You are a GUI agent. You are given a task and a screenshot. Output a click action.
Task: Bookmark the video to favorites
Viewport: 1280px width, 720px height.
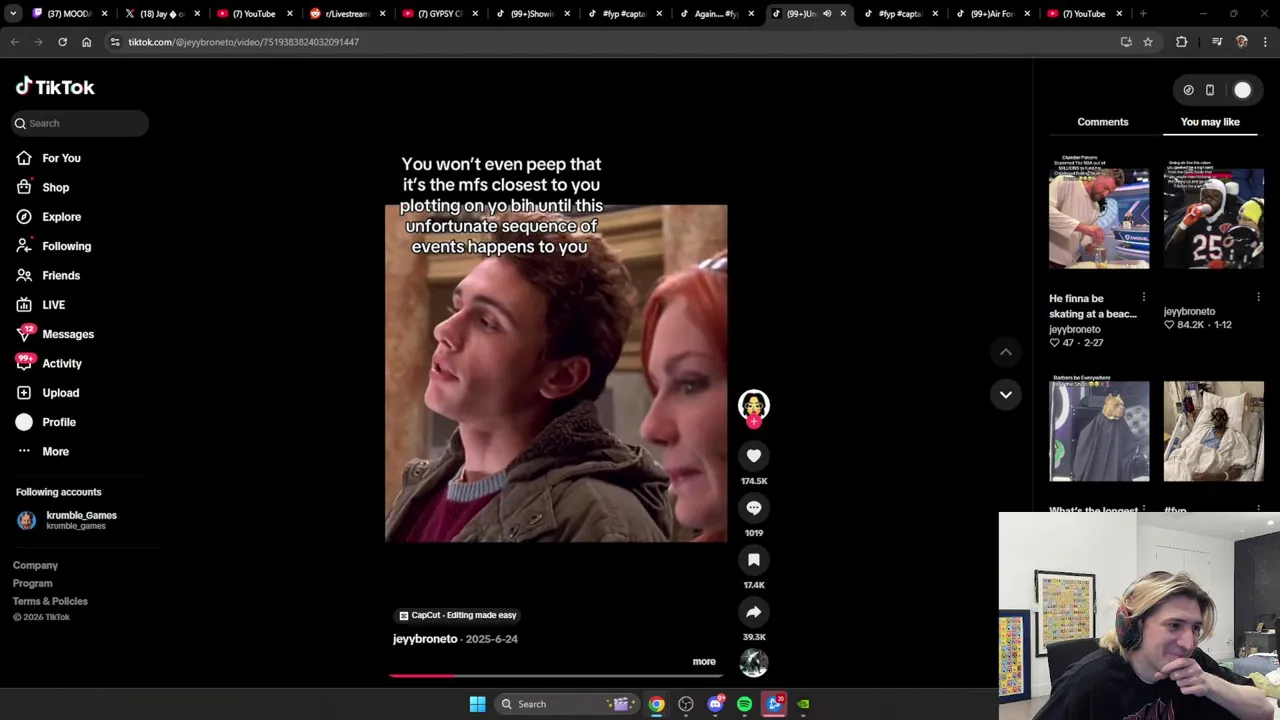754,560
